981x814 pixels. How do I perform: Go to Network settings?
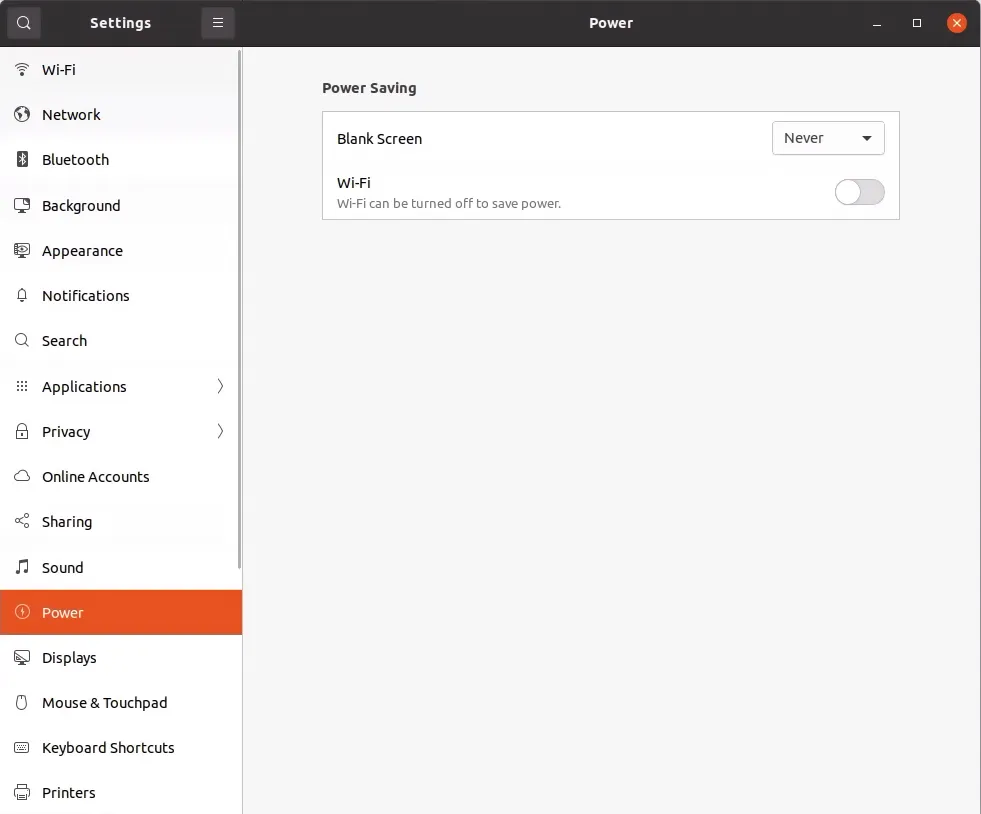[x=119, y=114]
